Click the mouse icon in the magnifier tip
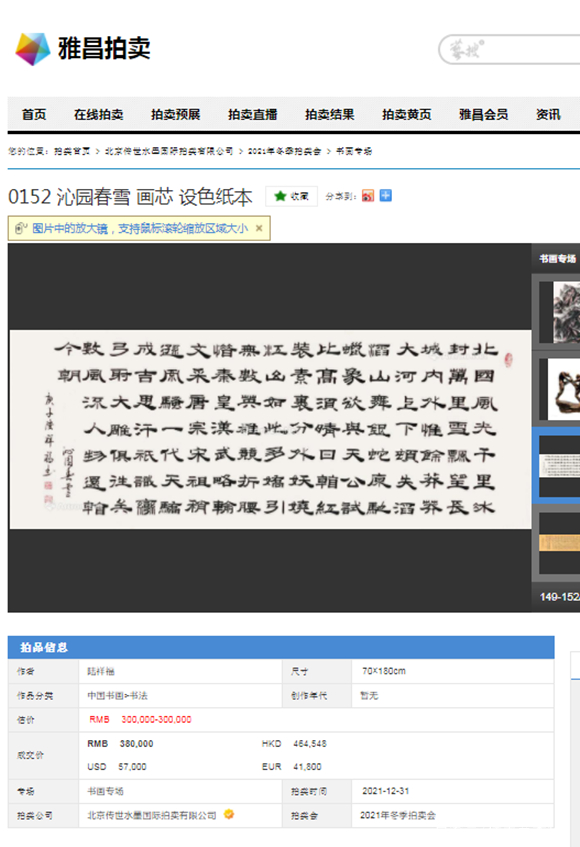The height and width of the screenshot is (847, 580). 21,228
